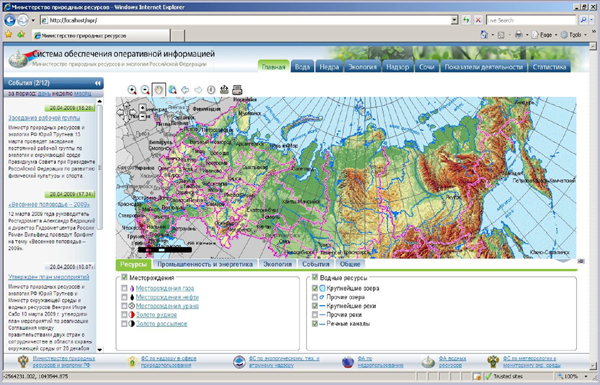The image size is (600, 385).
Task: Click the map zoom in plus slider button
Action: (x=142, y=108)
